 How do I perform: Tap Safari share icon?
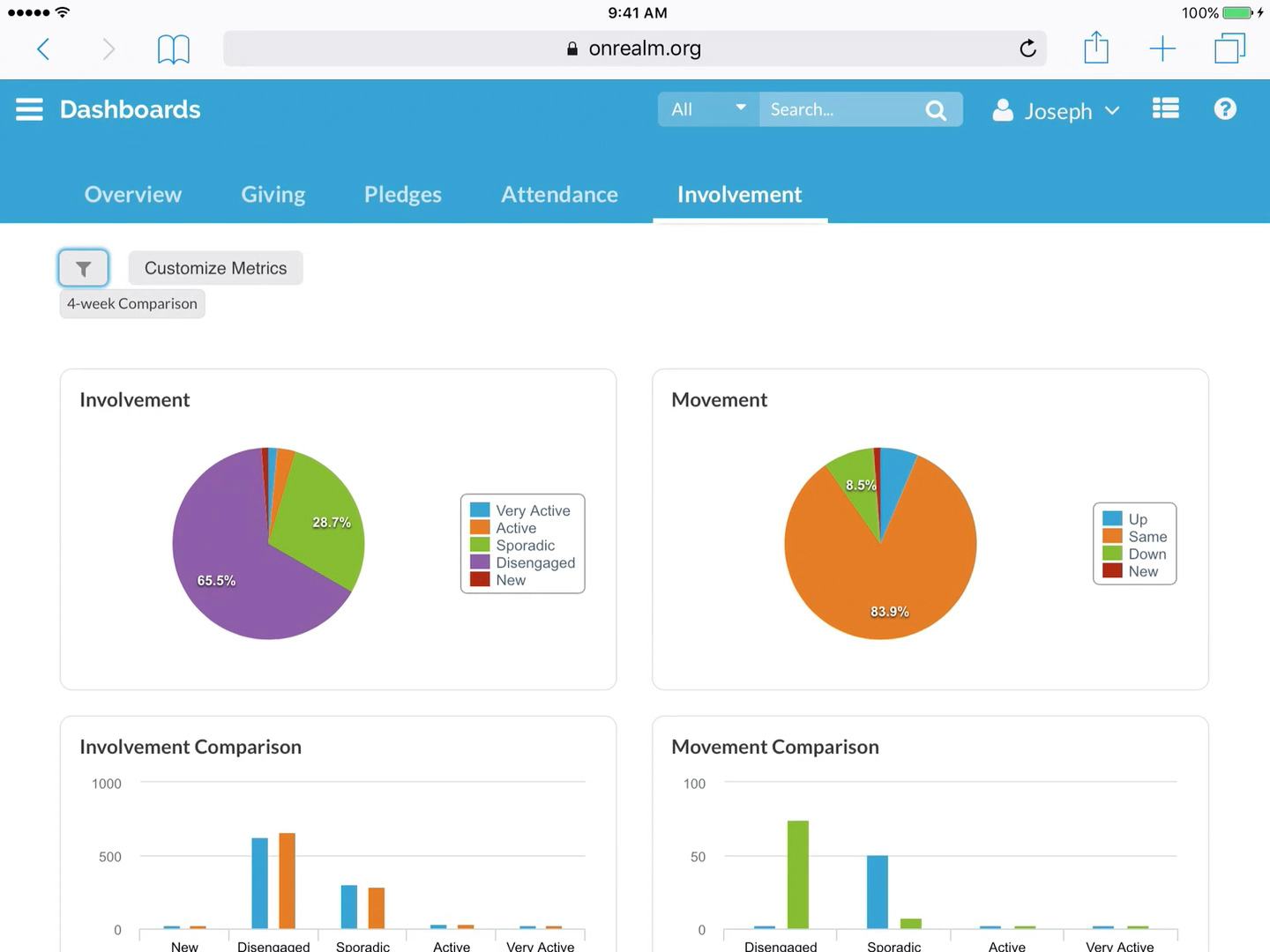(x=1096, y=48)
